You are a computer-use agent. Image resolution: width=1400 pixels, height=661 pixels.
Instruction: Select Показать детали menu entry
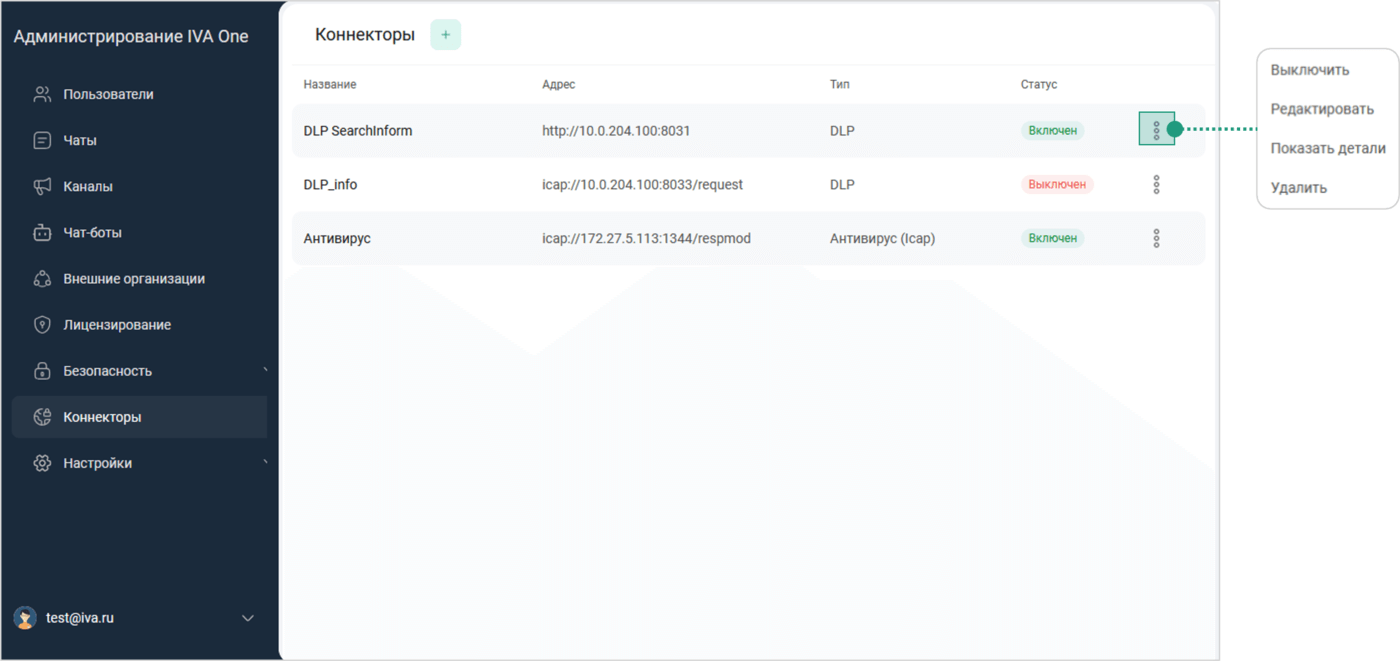coord(1327,148)
